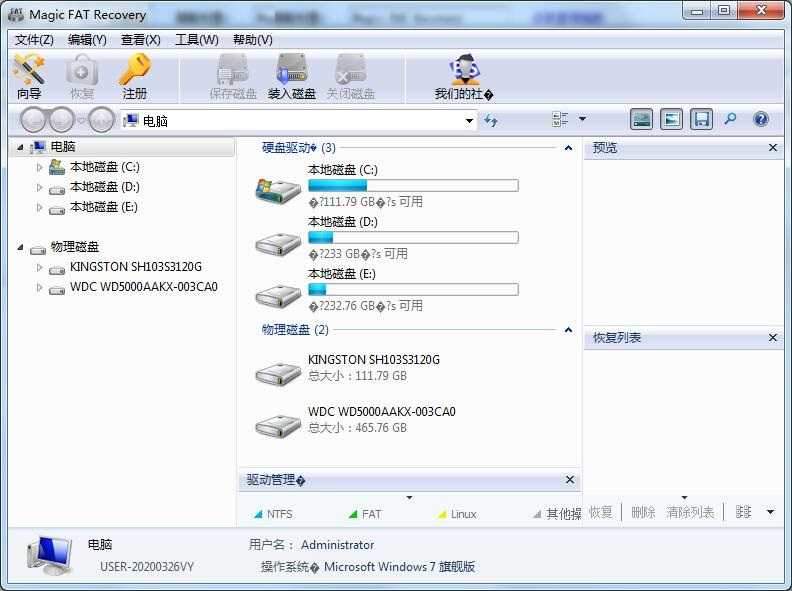The width and height of the screenshot is (792, 591).
Task: Open the address bar dropdown arrow
Action: 469,121
